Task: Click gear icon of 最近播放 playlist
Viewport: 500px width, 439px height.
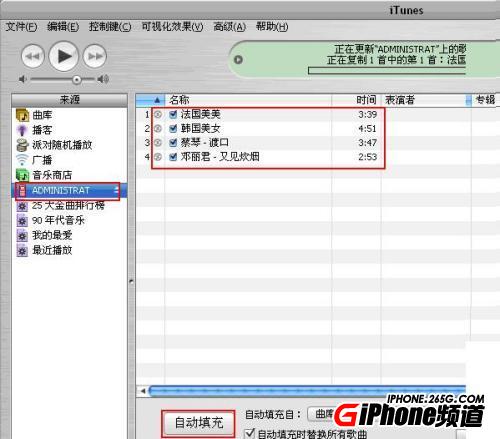Action: coord(22,251)
